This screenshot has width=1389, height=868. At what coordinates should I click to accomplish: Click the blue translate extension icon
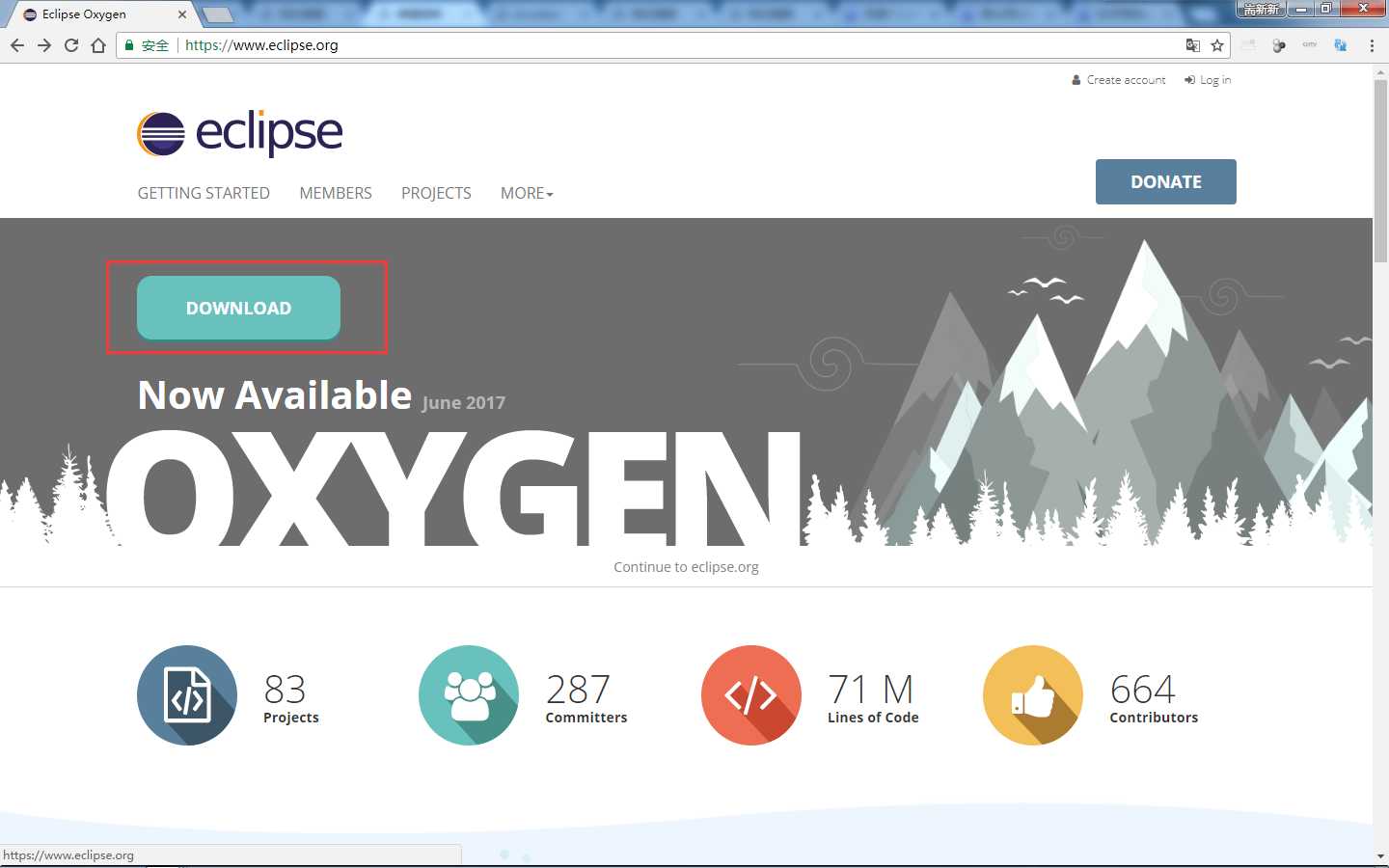(x=1340, y=45)
